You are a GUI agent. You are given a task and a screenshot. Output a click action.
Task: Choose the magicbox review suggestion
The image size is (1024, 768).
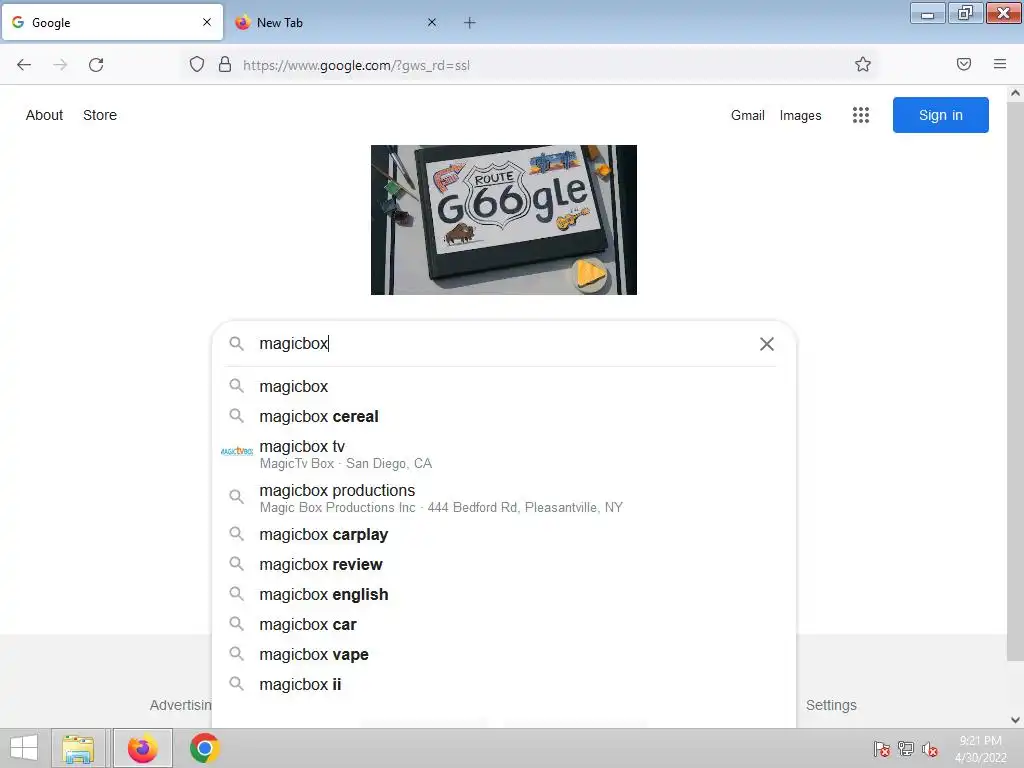[504, 565]
